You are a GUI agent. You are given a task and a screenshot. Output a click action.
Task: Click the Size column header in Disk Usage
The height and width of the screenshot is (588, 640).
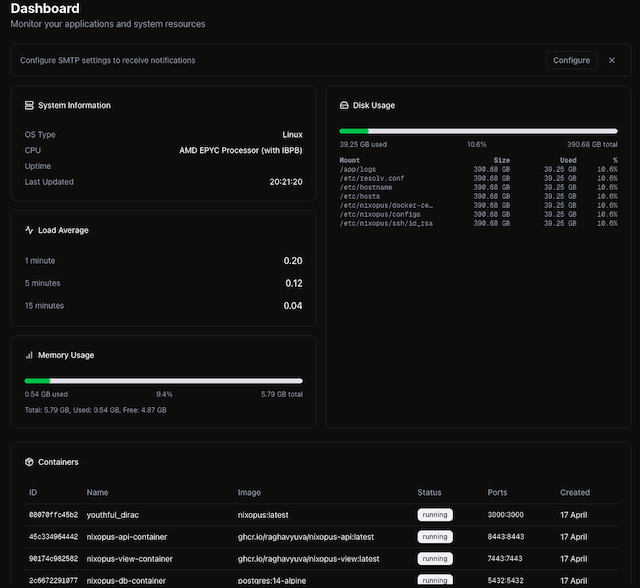[x=502, y=160]
